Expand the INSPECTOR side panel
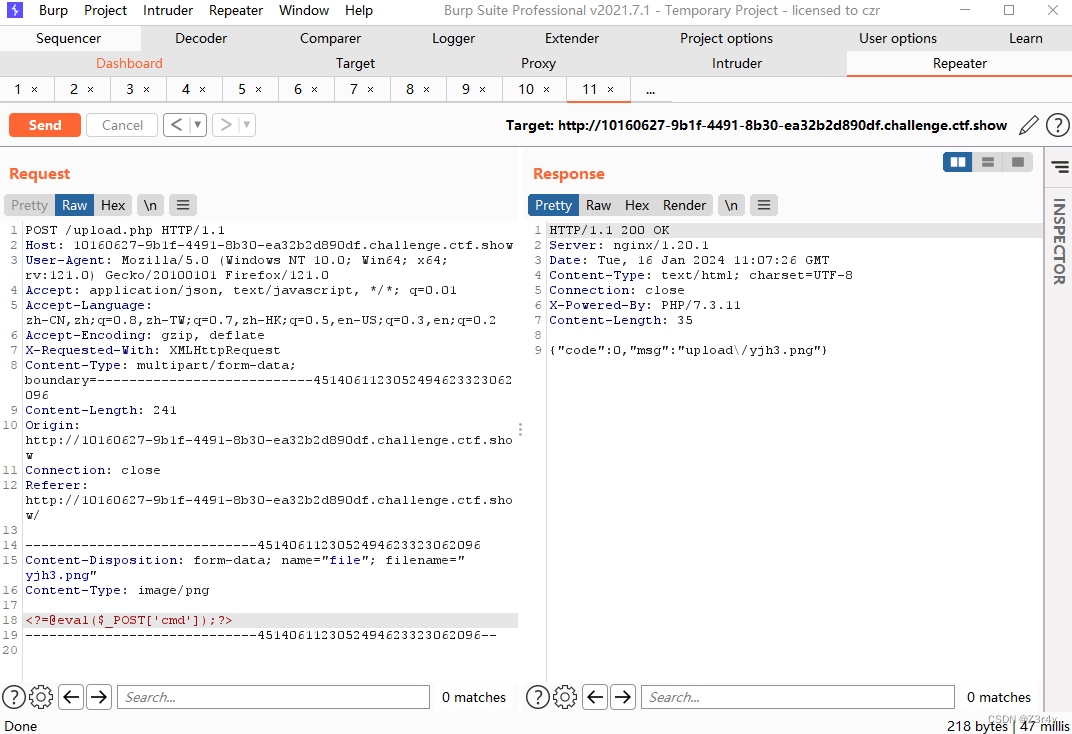The image size is (1072, 734). coord(1059,241)
